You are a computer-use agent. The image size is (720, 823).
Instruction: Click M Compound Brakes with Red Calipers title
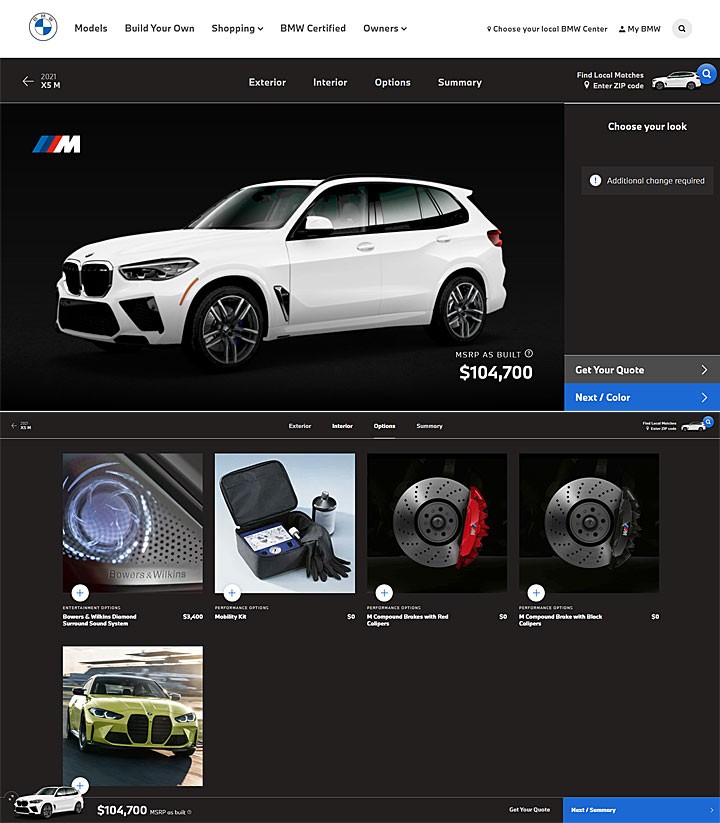[408, 620]
